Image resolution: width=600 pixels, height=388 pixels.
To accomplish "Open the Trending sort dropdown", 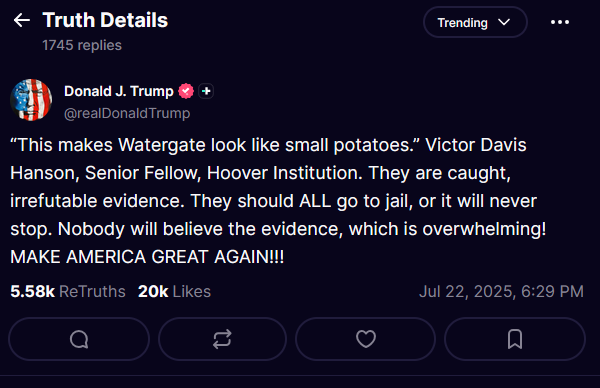I will [475, 22].
